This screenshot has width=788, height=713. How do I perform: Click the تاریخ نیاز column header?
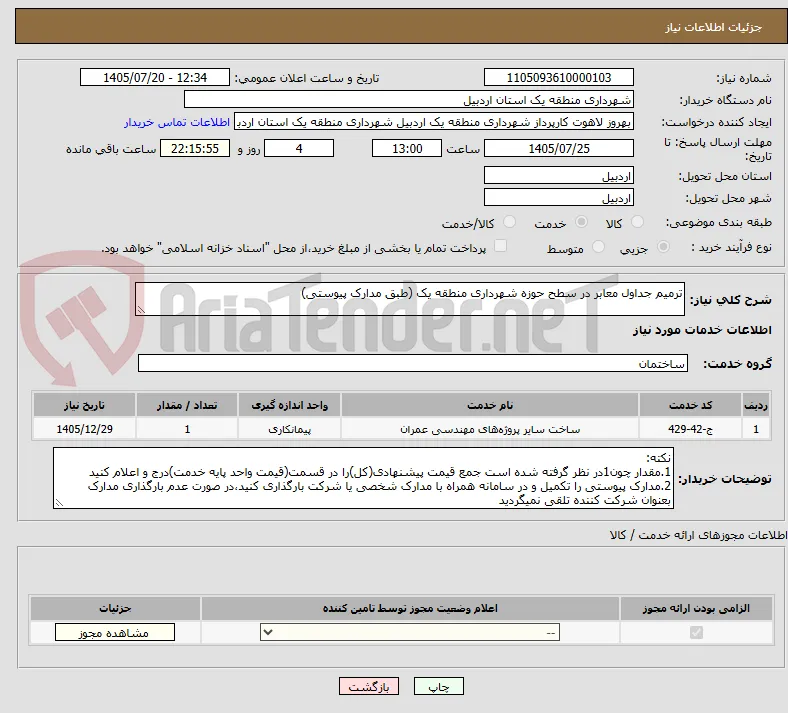[x=84, y=405]
